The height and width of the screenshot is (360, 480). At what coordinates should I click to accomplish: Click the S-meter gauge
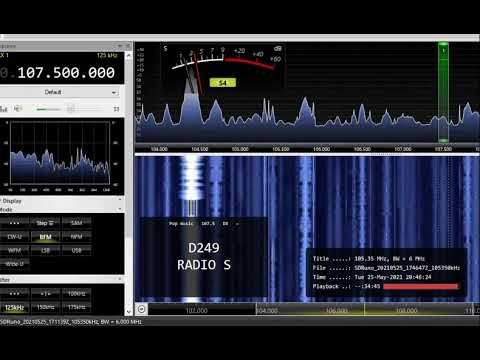[223, 67]
